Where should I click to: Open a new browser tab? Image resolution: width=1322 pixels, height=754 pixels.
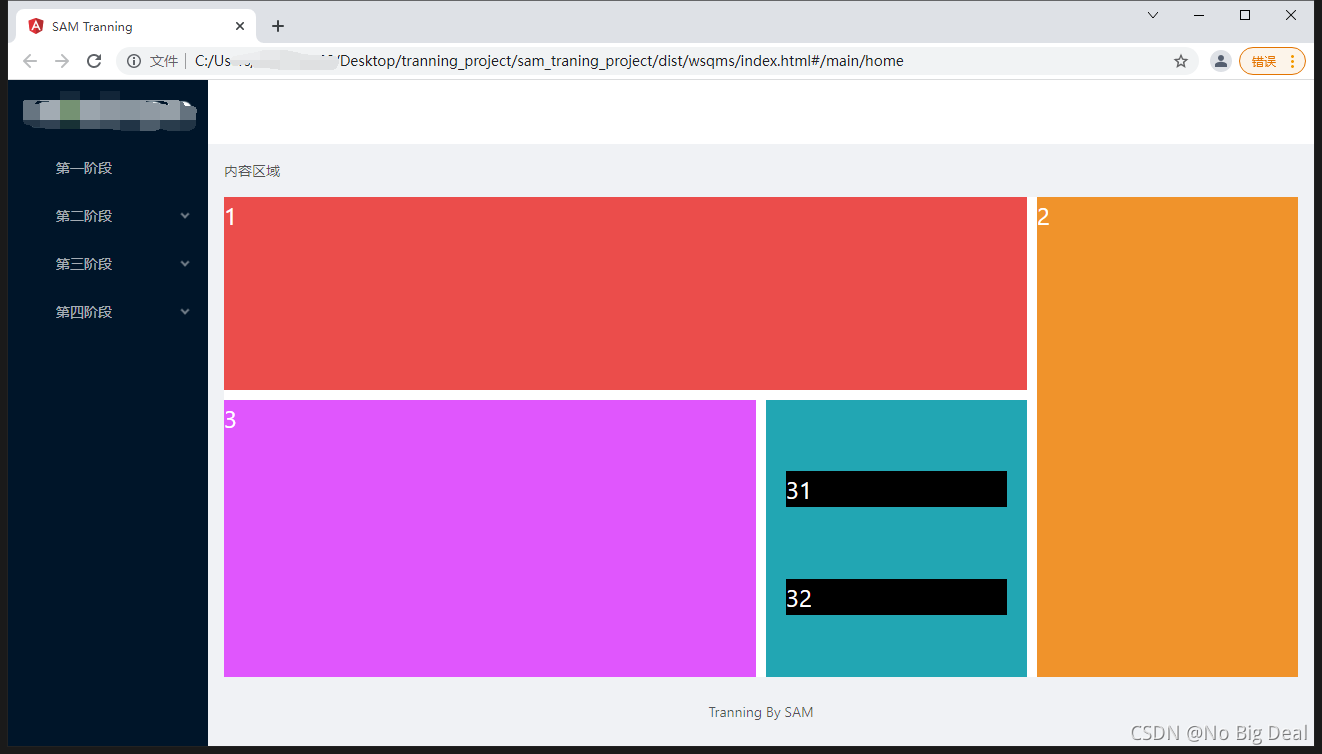pyautogui.click(x=278, y=26)
